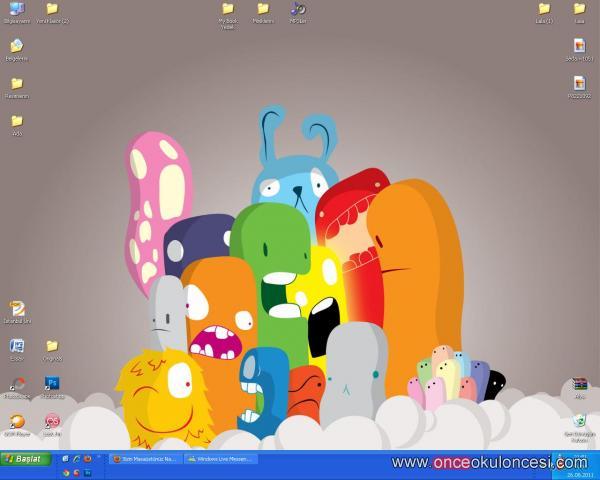Select the Photoshop shortcut on the desktop

pos(52,384)
